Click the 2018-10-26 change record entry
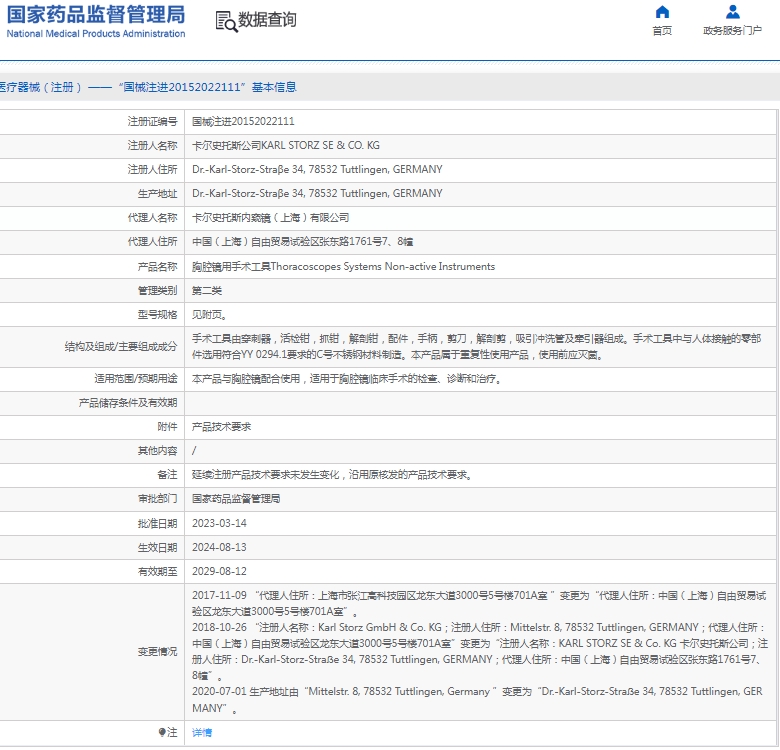Viewport: 780px width, 750px height. coord(480,651)
